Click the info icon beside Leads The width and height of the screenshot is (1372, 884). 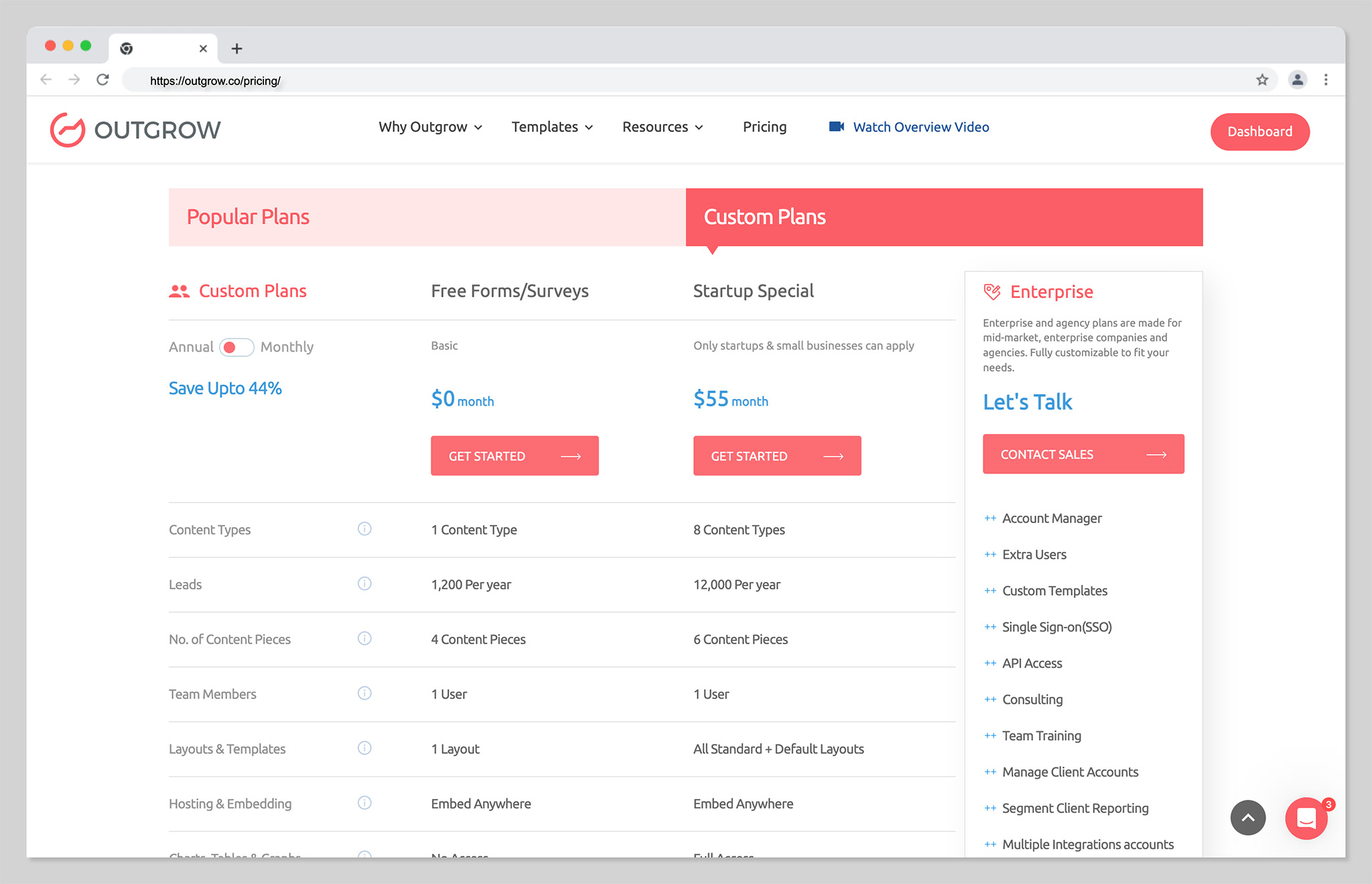(x=364, y=584)
